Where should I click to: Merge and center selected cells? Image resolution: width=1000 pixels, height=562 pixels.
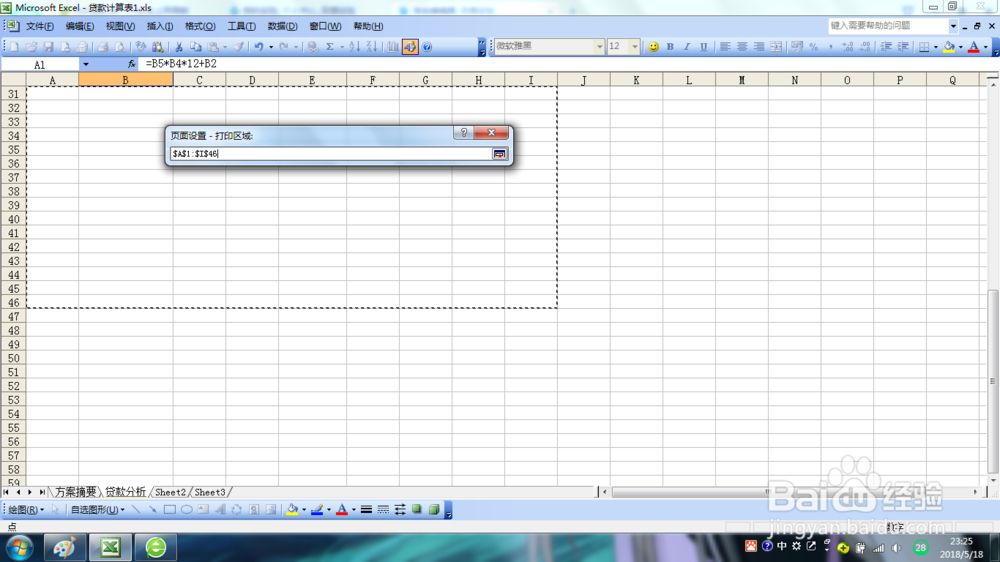776,47
